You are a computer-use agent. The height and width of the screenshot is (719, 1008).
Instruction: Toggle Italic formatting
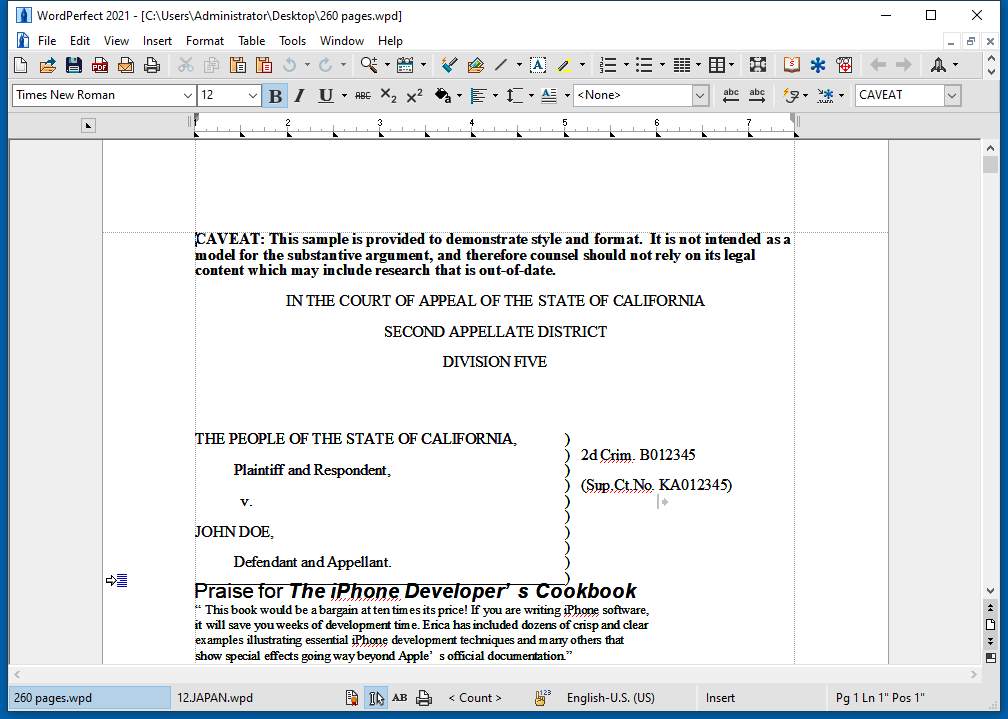click(300, 96)
